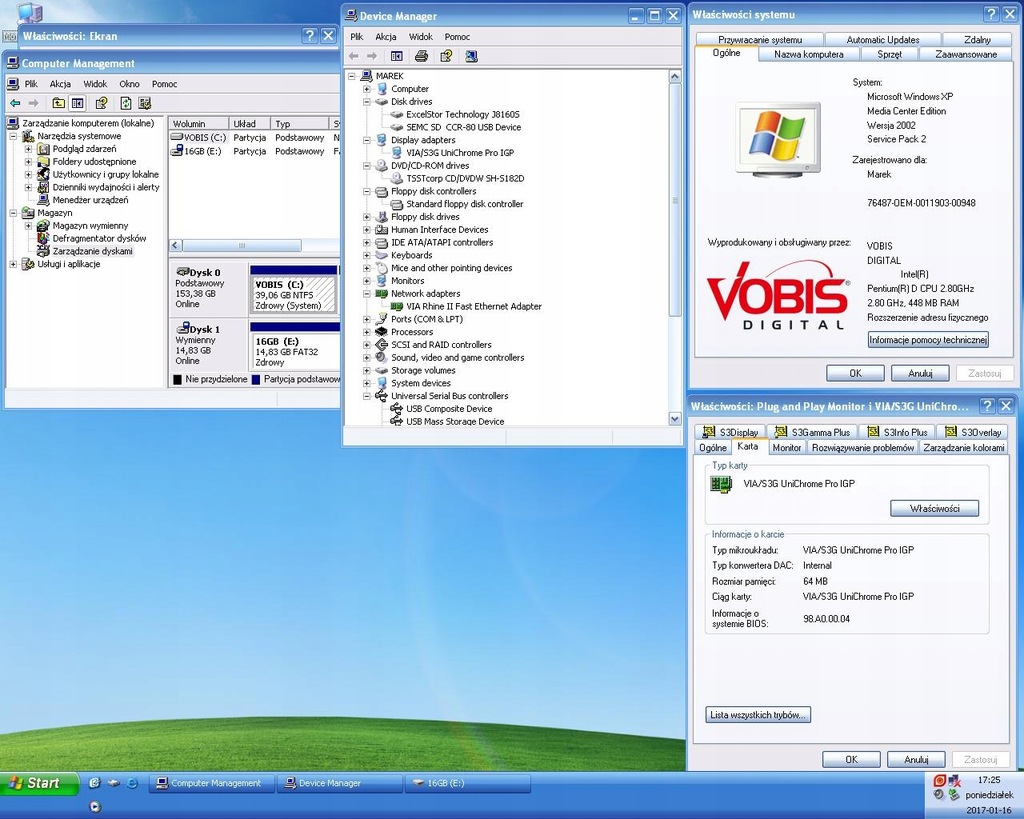Switch to Zaawansowane tab in system properties
Screen dimensions: 1024x819
click(966, 54)
